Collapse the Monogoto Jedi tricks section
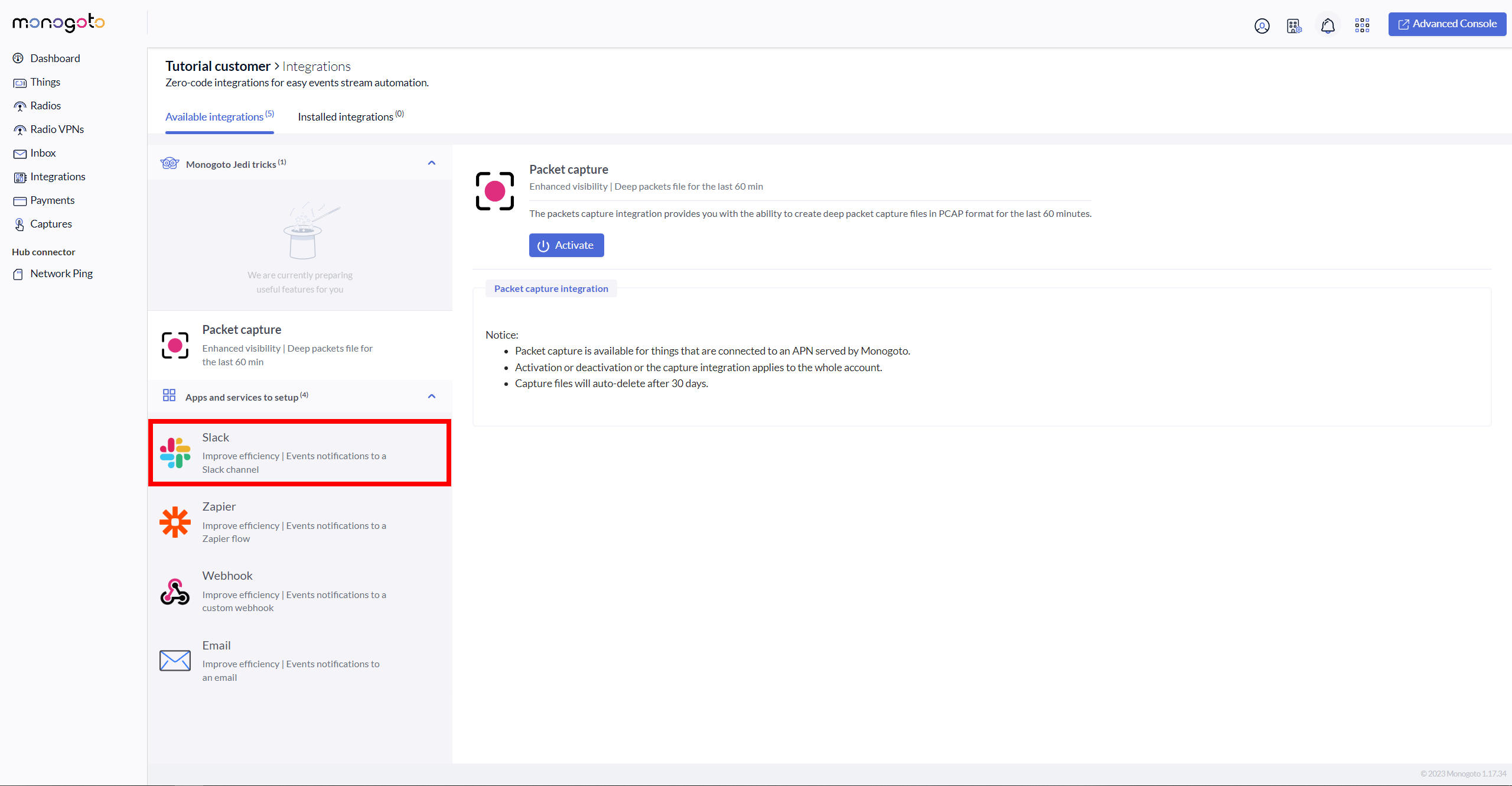 [x=432, y=163]
